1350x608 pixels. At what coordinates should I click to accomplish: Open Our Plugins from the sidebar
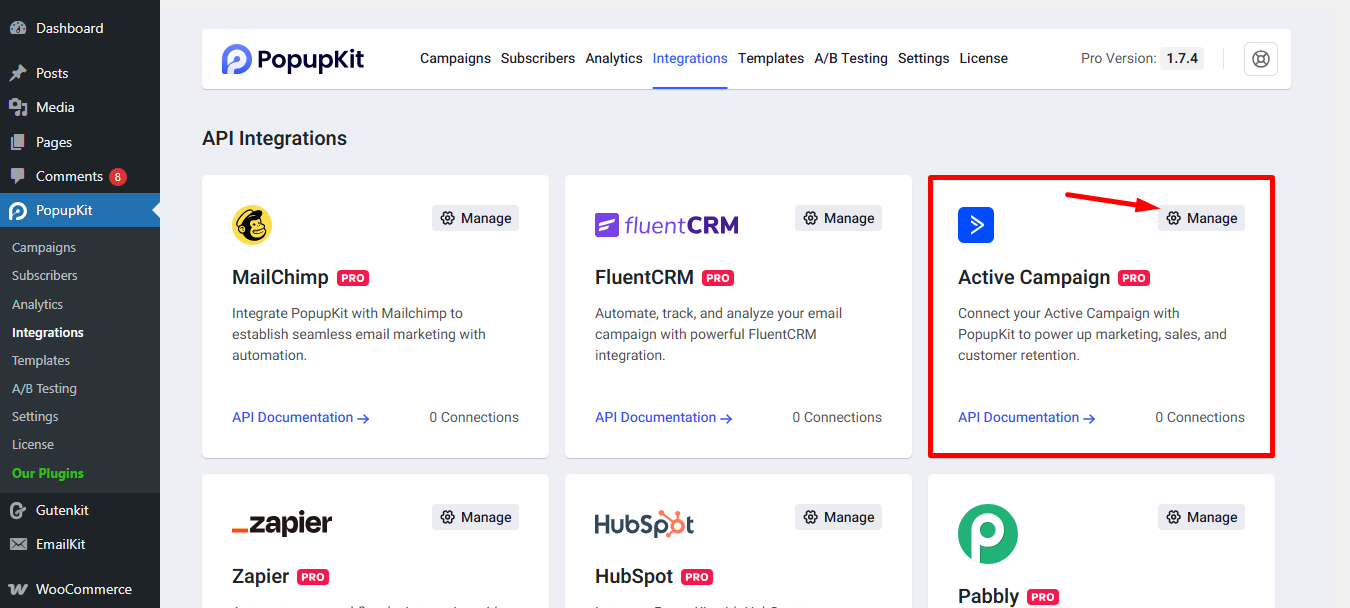(x=48, y=473)
